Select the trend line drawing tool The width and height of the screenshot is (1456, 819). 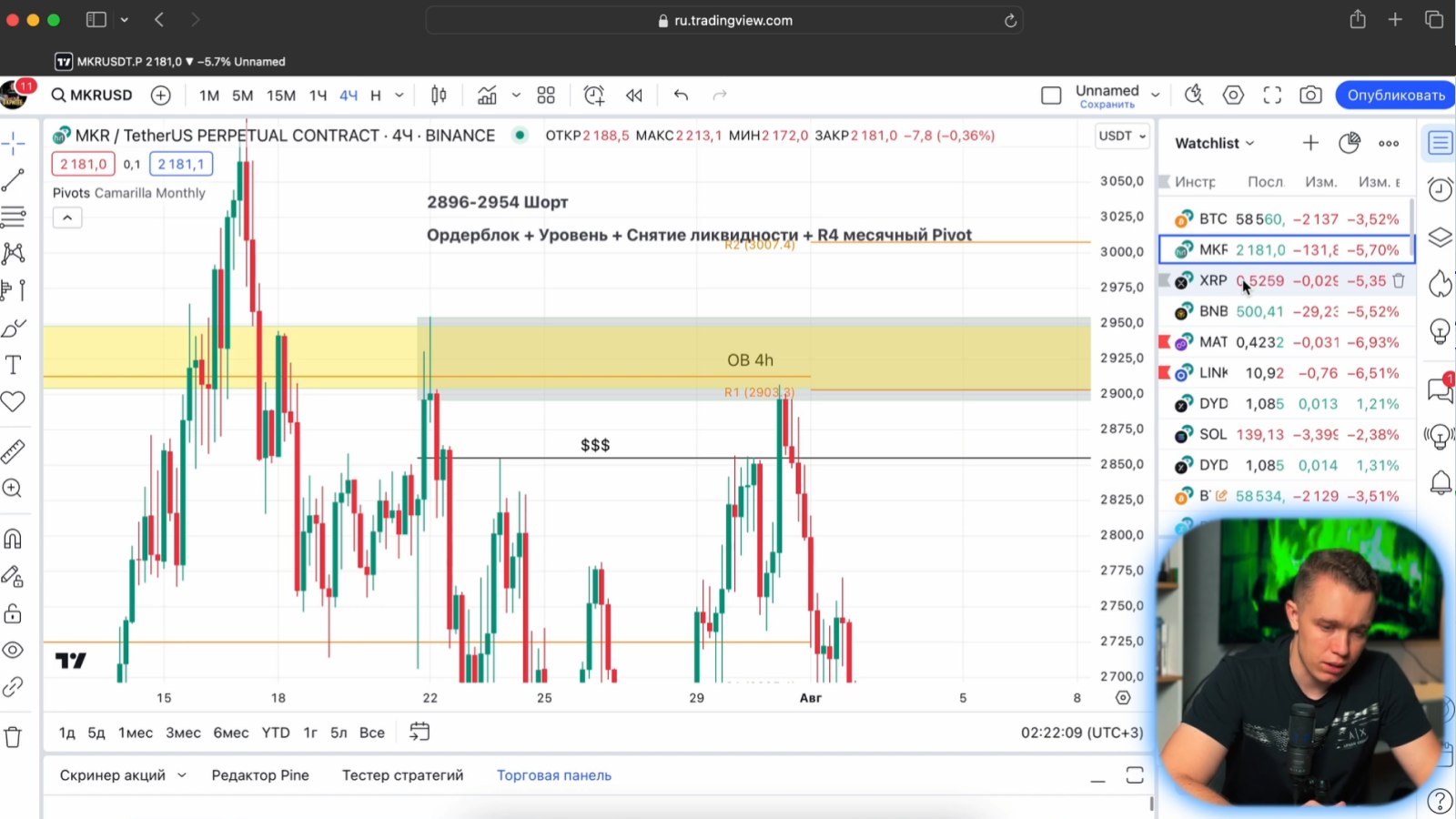click(x=14, y=179)
